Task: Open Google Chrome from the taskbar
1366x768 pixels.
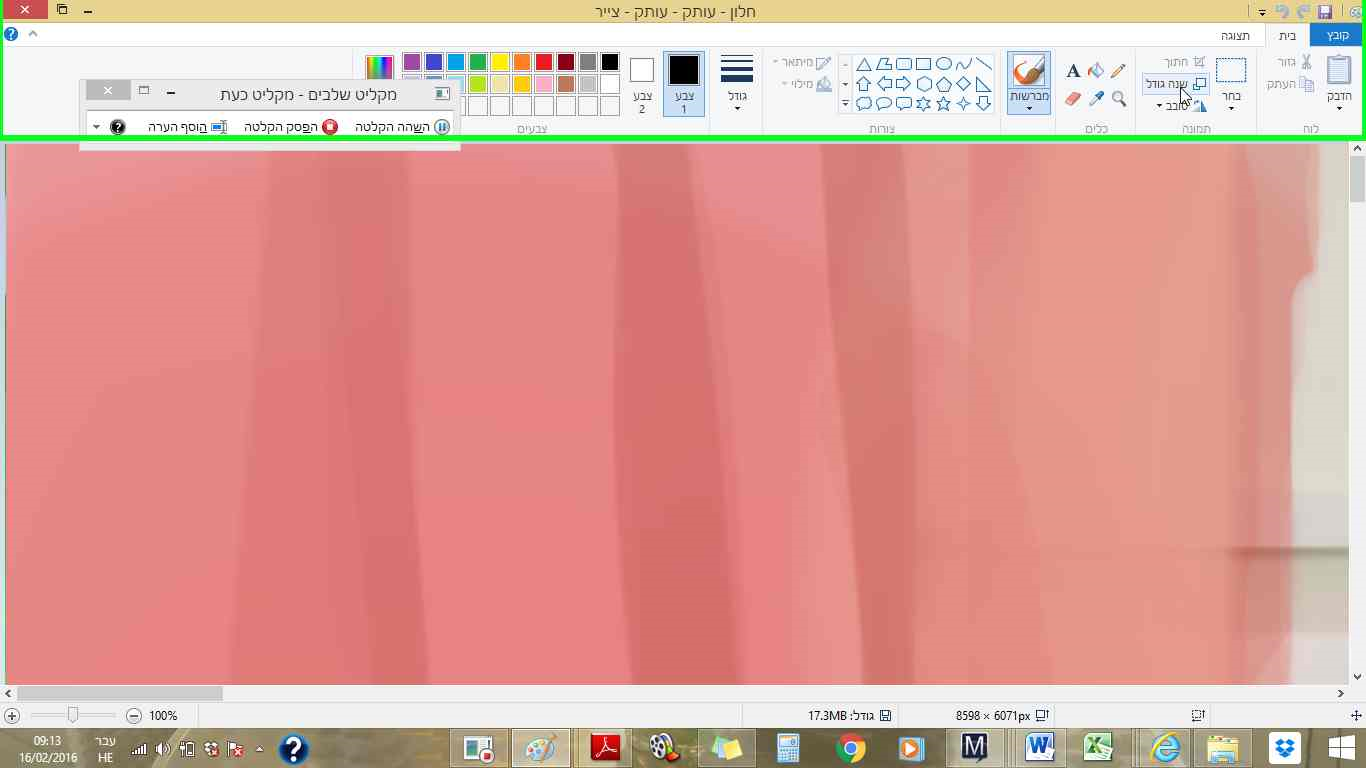Action: [851, 748]
